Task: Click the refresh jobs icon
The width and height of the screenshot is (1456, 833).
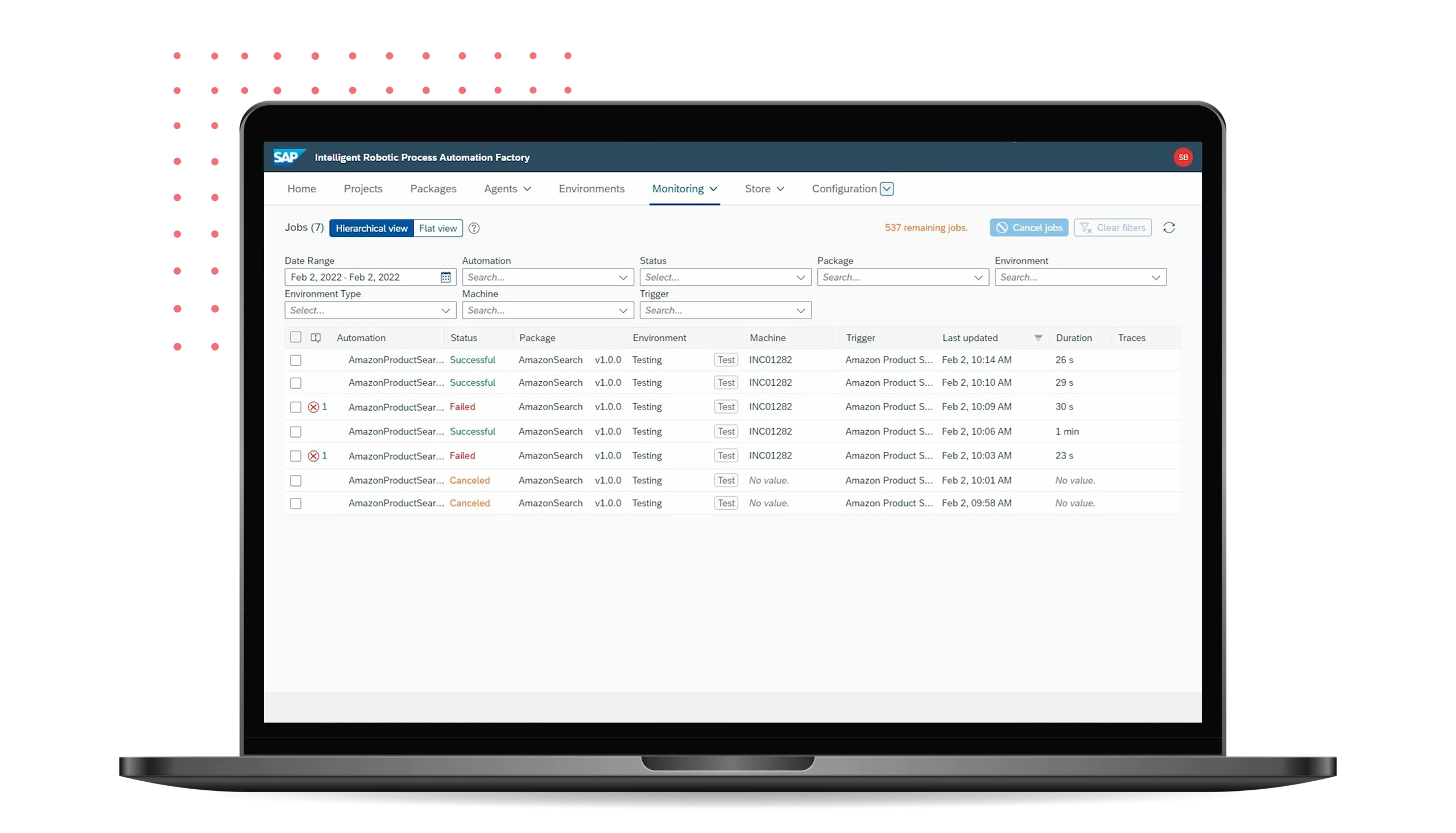Action: 1169,228
